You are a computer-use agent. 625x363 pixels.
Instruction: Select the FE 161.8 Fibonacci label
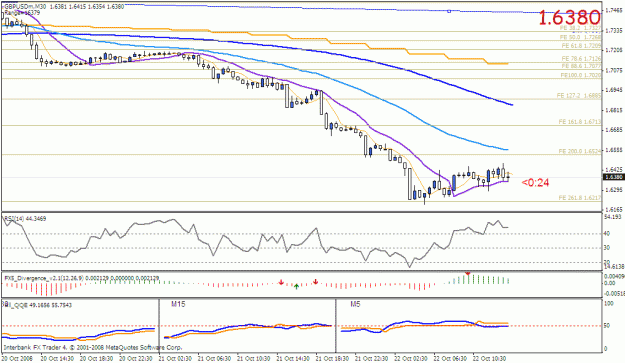pos(580,122)
